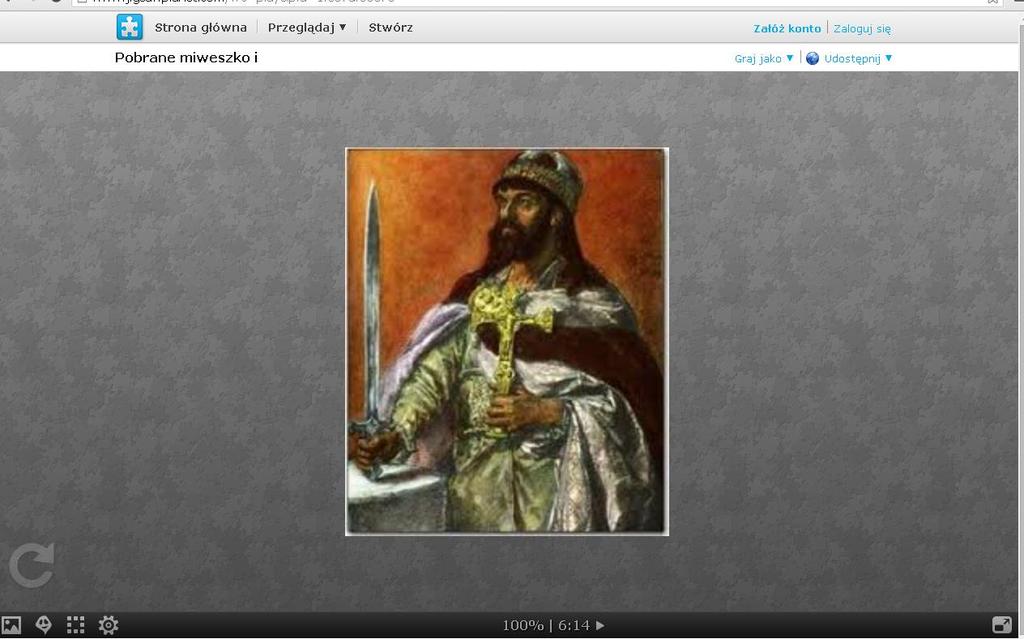Open the Strona główna page
1024x639 pixels.
[x=200, y=27]
